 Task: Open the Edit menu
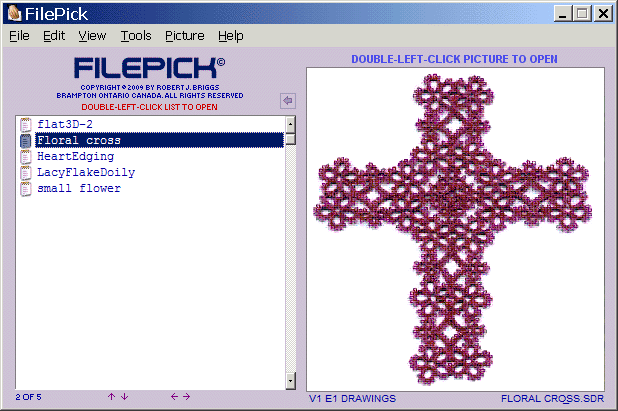pos(54,36)
